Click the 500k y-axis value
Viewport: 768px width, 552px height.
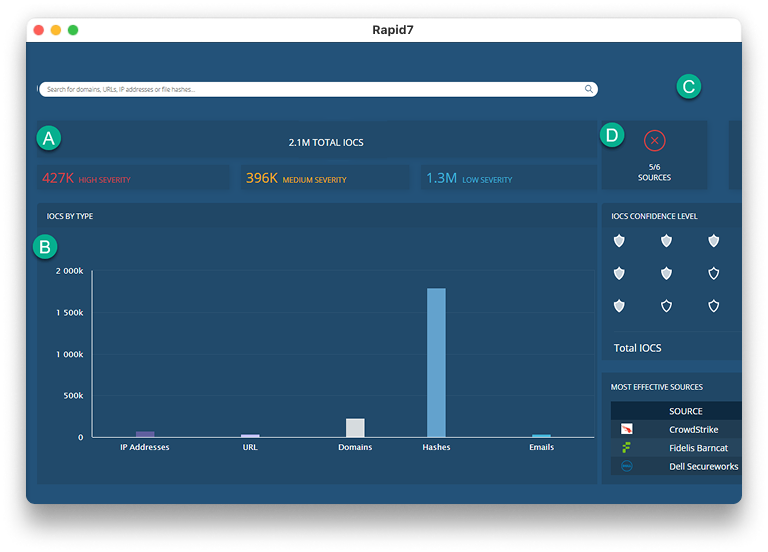(73, 395)
